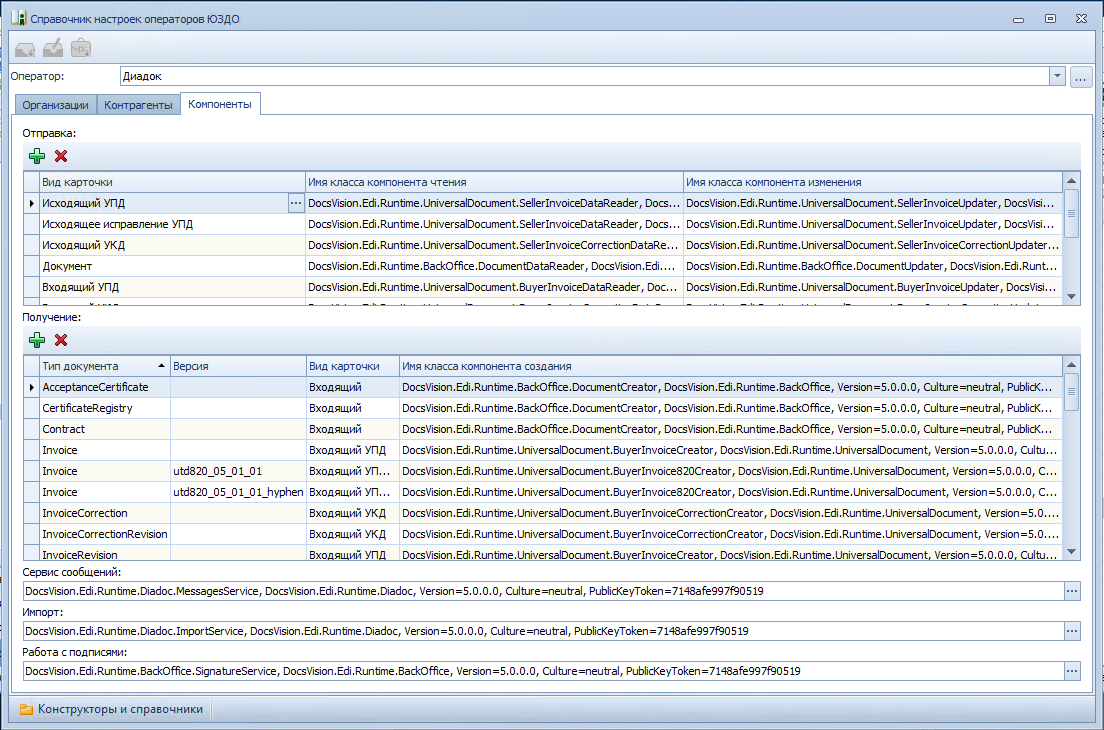
Task: Click the grayed tray-with-pencil toolbar icon
Action: (53, 49)
